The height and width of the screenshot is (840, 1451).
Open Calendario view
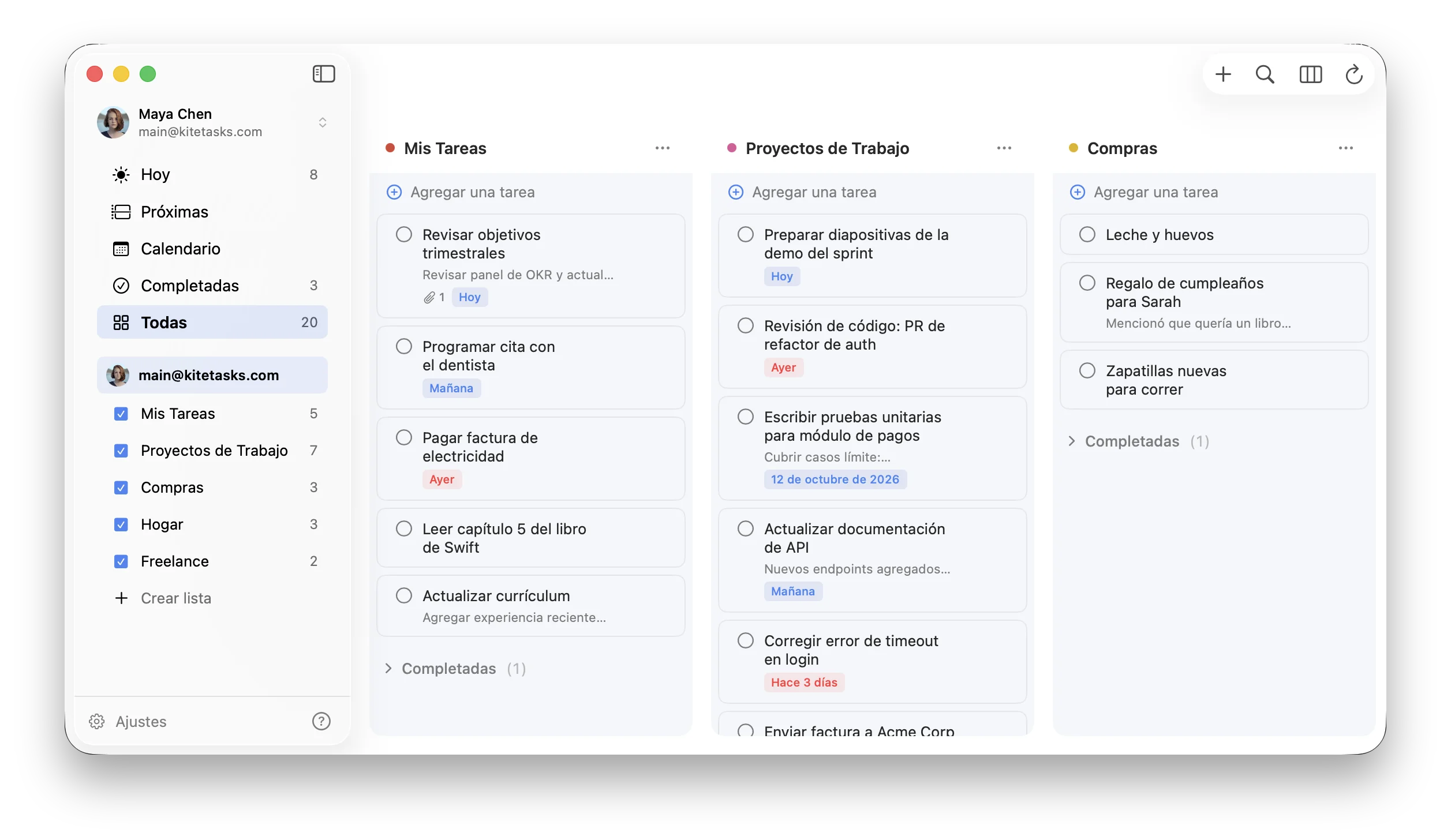point(212,249)
